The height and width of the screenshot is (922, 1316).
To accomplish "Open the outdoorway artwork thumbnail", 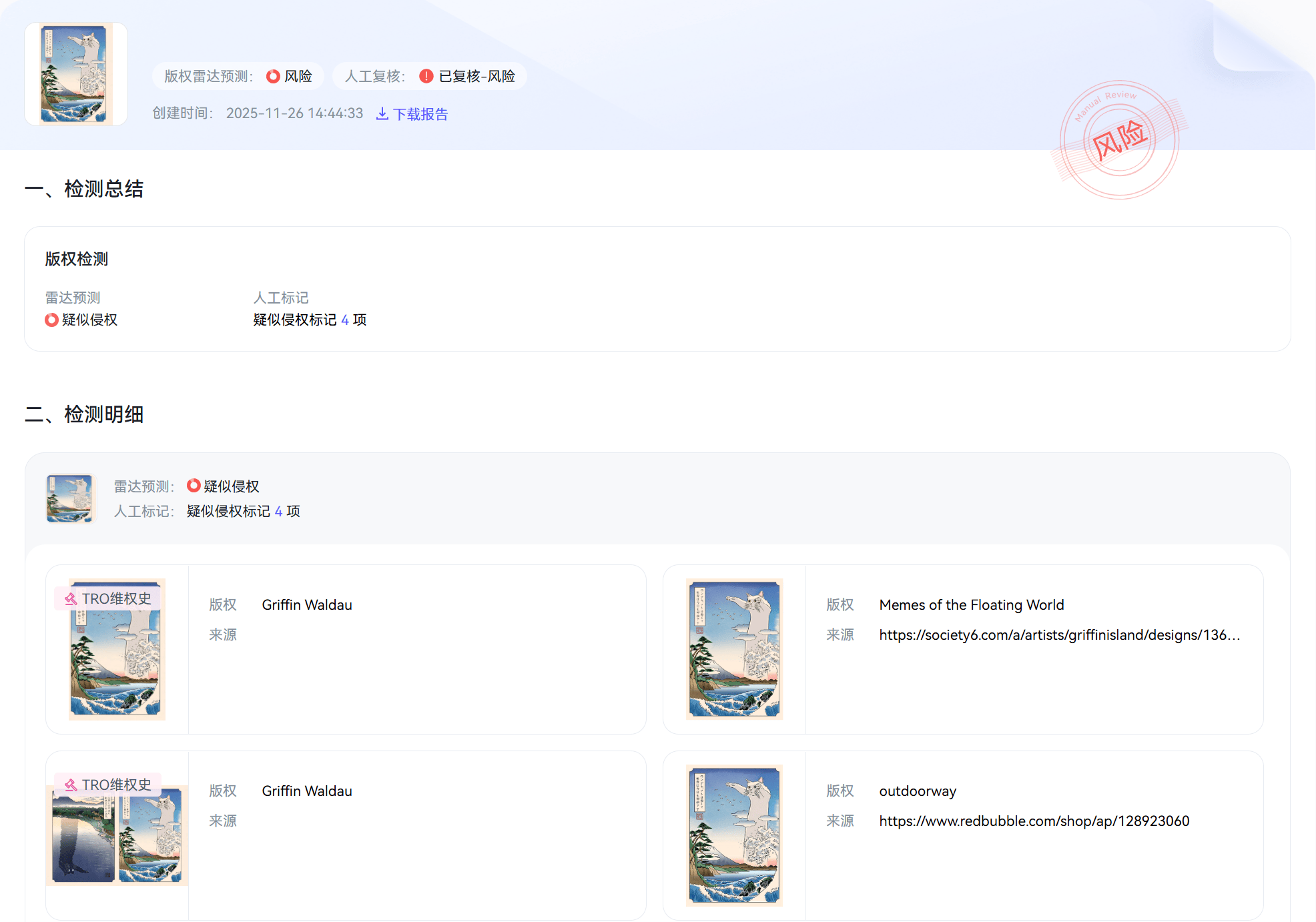I will [734, 835].
